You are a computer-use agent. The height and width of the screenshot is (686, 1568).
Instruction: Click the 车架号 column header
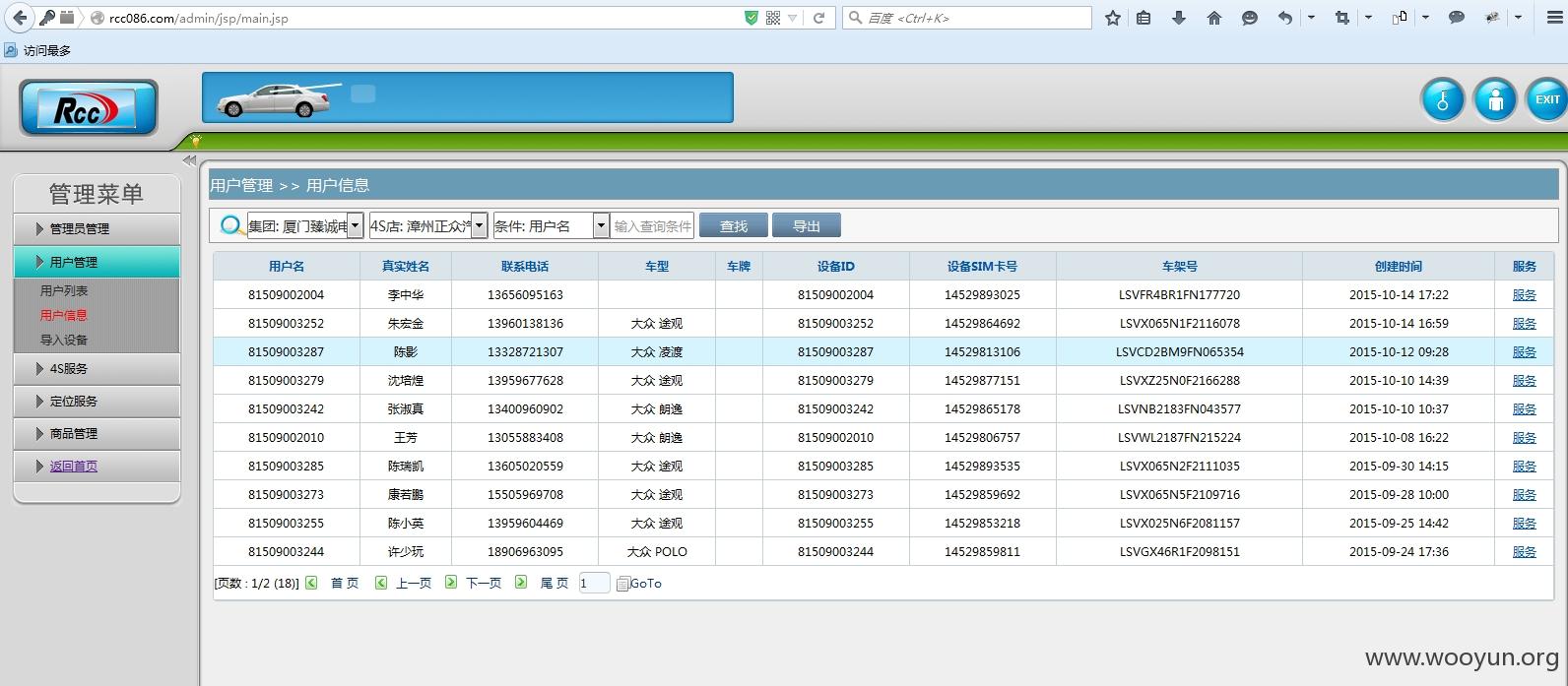point(1179,266)
